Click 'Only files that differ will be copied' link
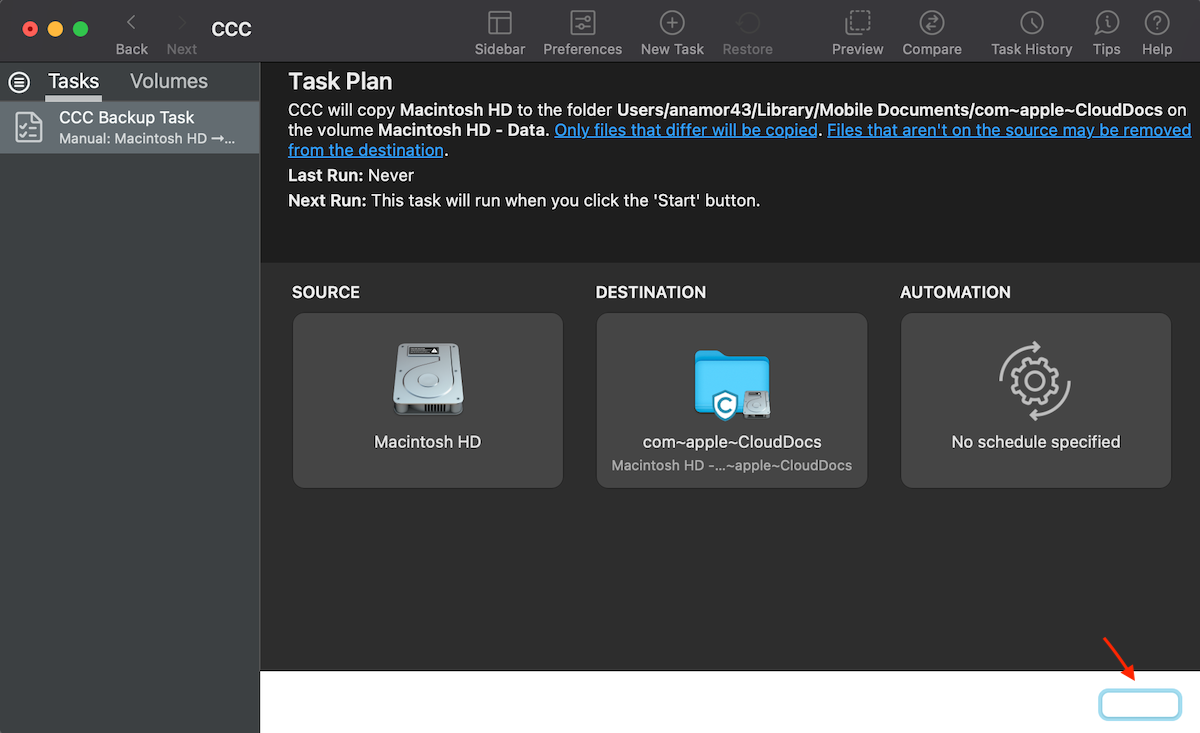 [x=686, y=130]
